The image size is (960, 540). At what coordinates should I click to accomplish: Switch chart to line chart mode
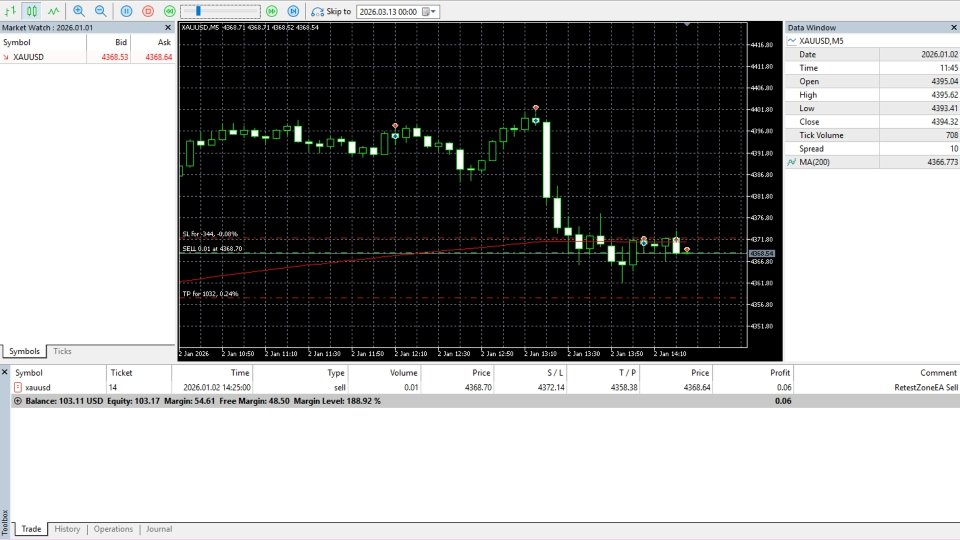(54, 11)
